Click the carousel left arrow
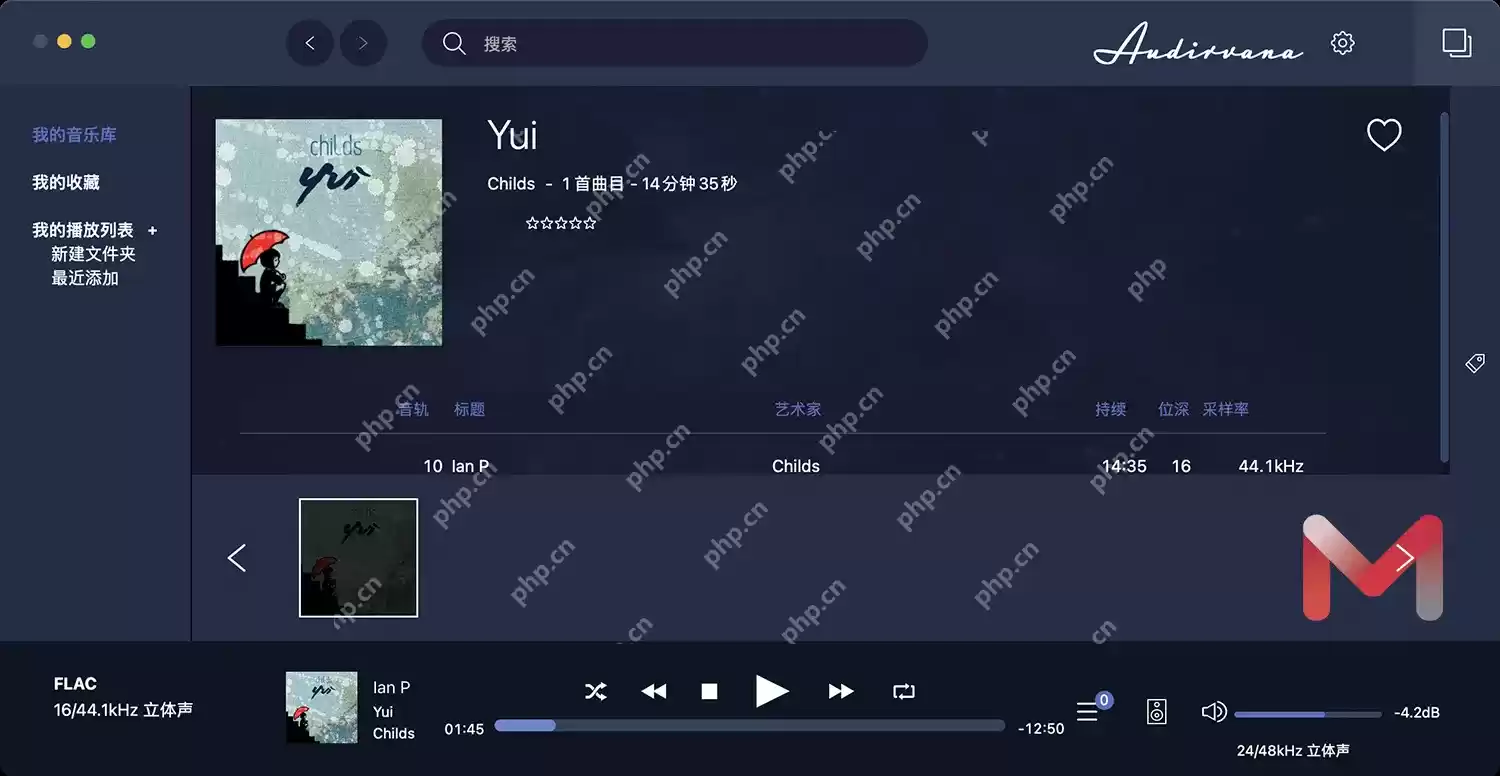The height and width of the screenshot is (776, 1500). point(237,557)
